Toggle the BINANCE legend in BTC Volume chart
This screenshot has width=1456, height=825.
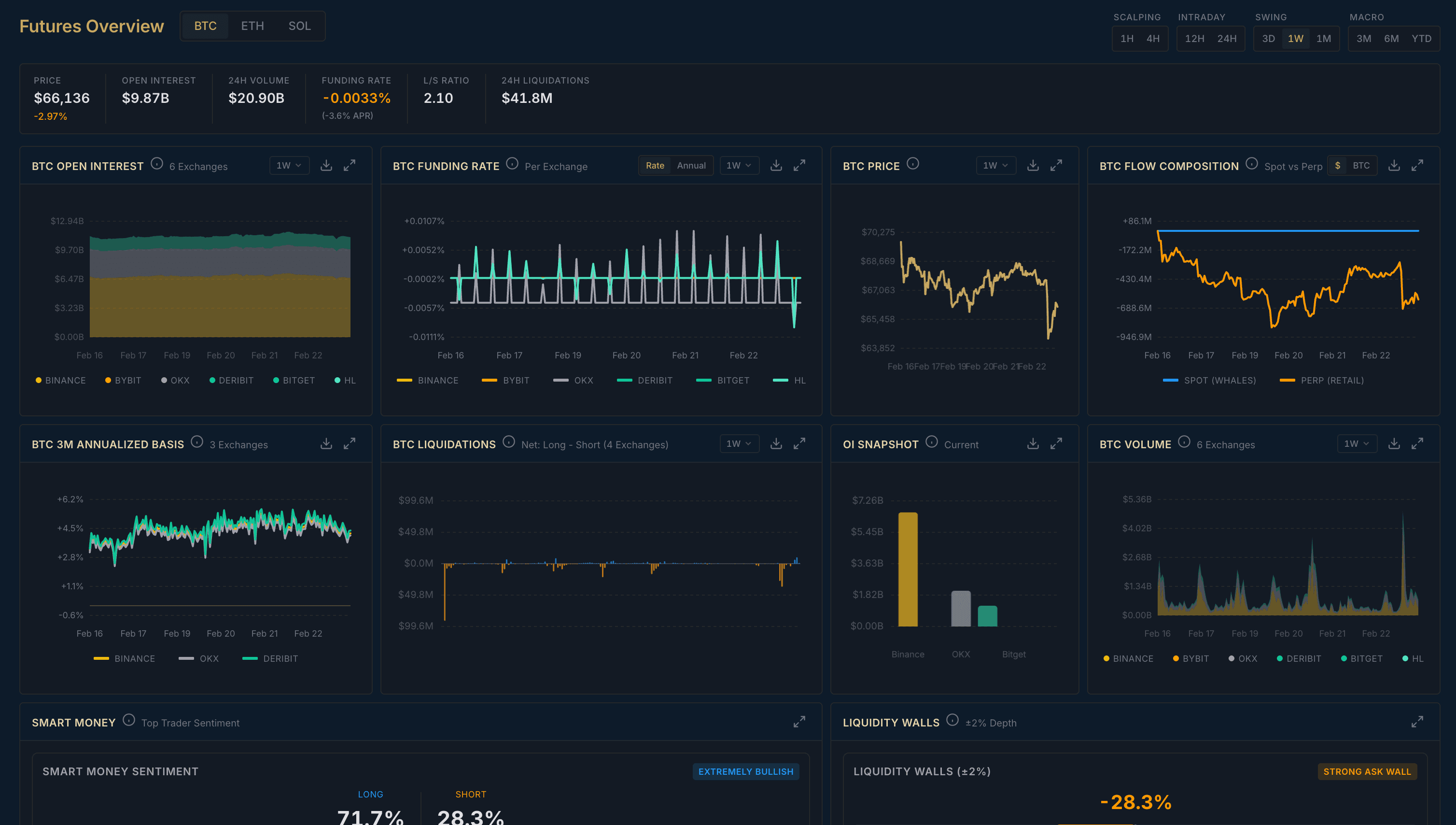pyautogui.click(x=1129, y=658)
